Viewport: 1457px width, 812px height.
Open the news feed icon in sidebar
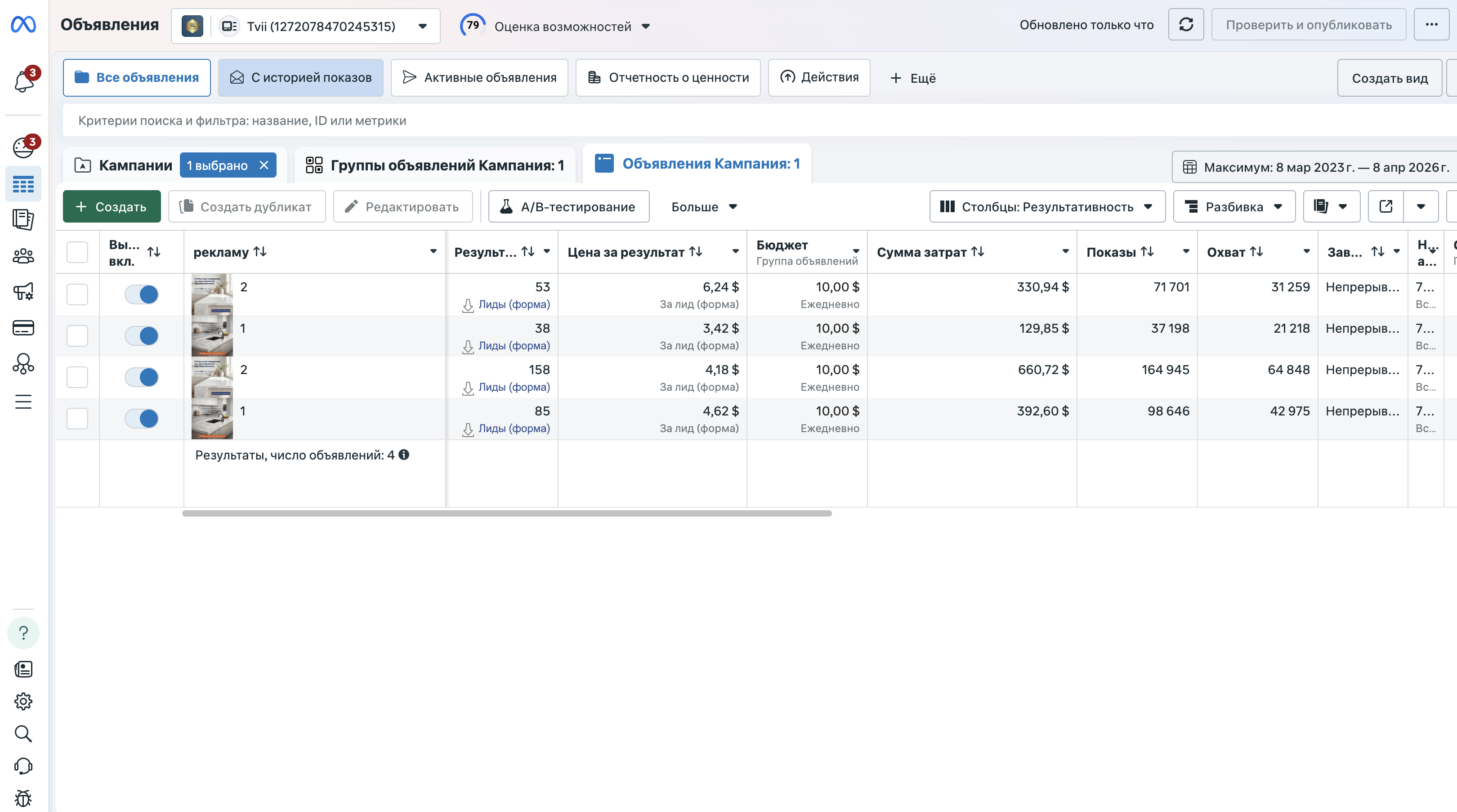coord(23,669)
